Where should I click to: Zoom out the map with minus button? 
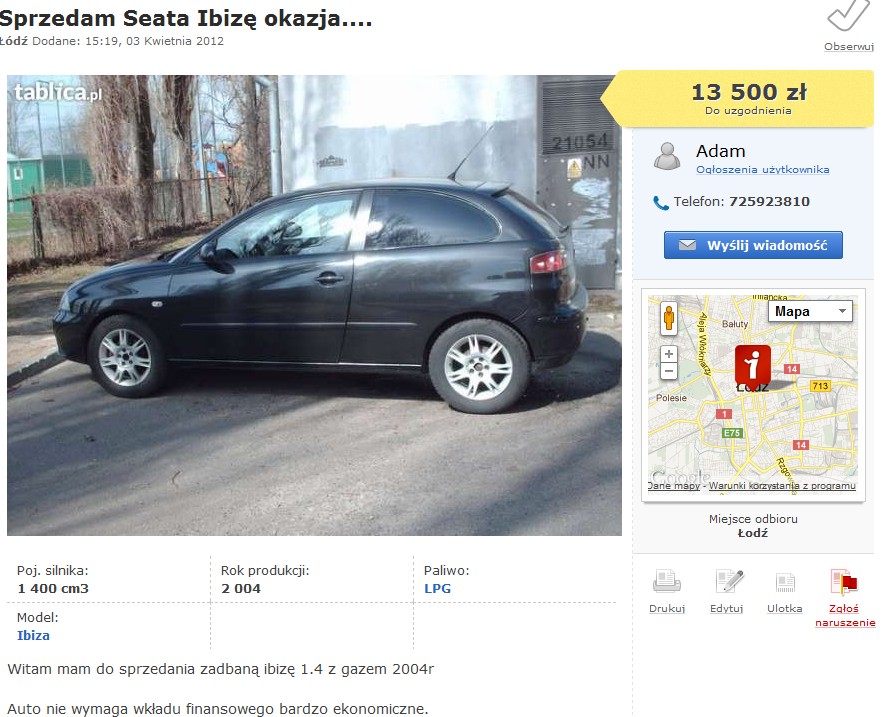[669, 372]
